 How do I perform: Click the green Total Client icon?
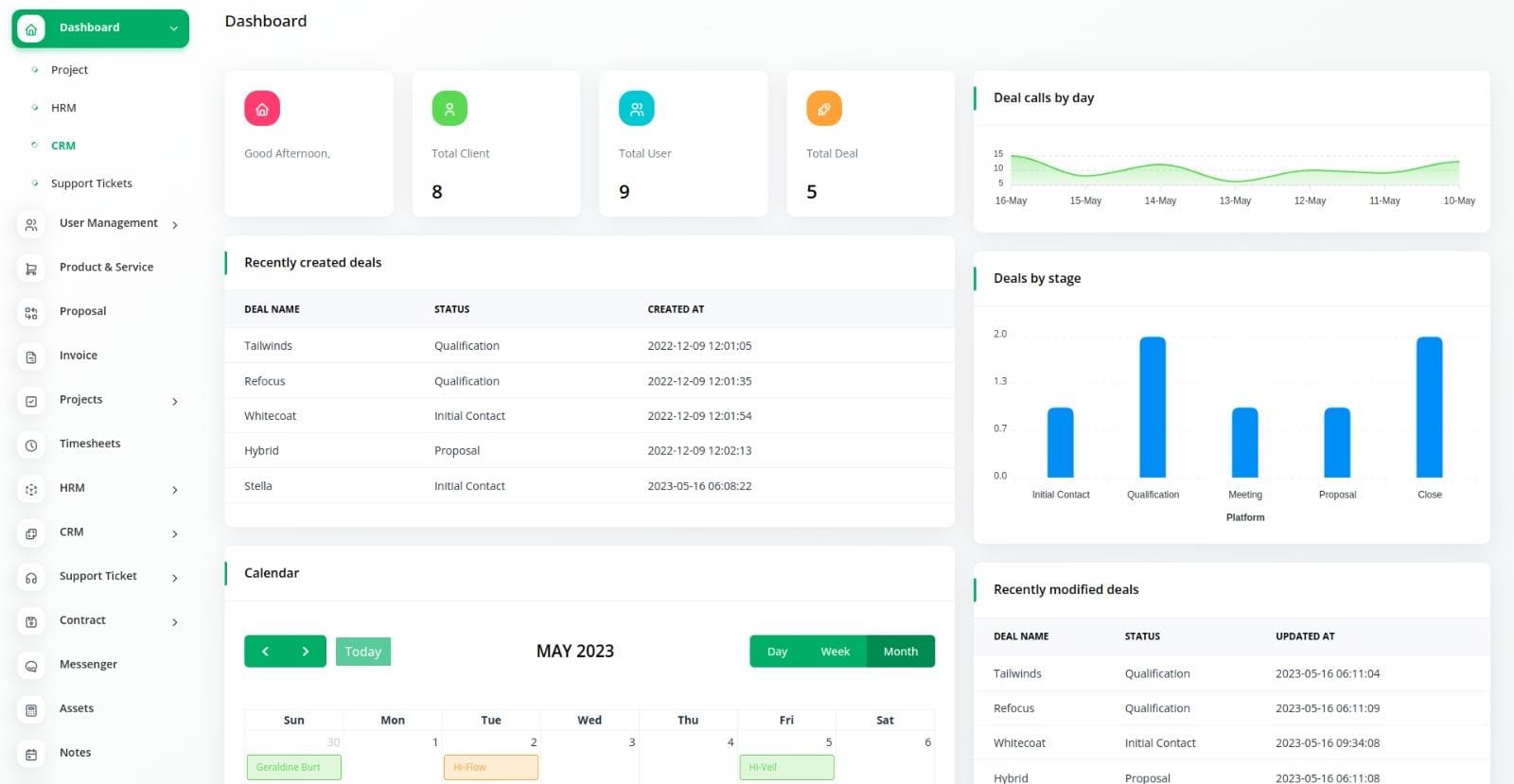coord(449,109)
